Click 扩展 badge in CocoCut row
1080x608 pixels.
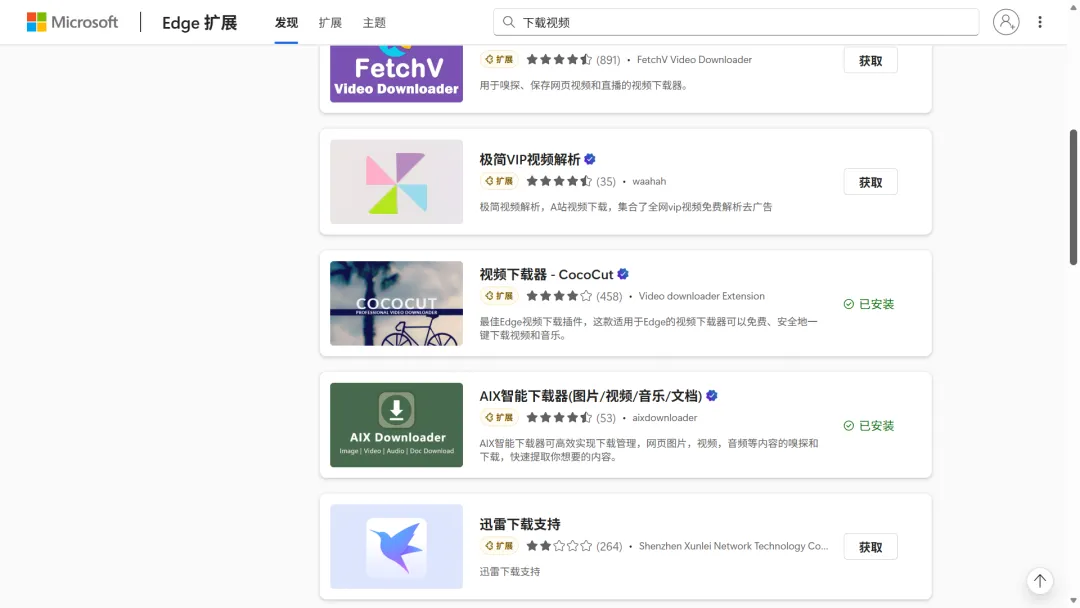[499, 296]
